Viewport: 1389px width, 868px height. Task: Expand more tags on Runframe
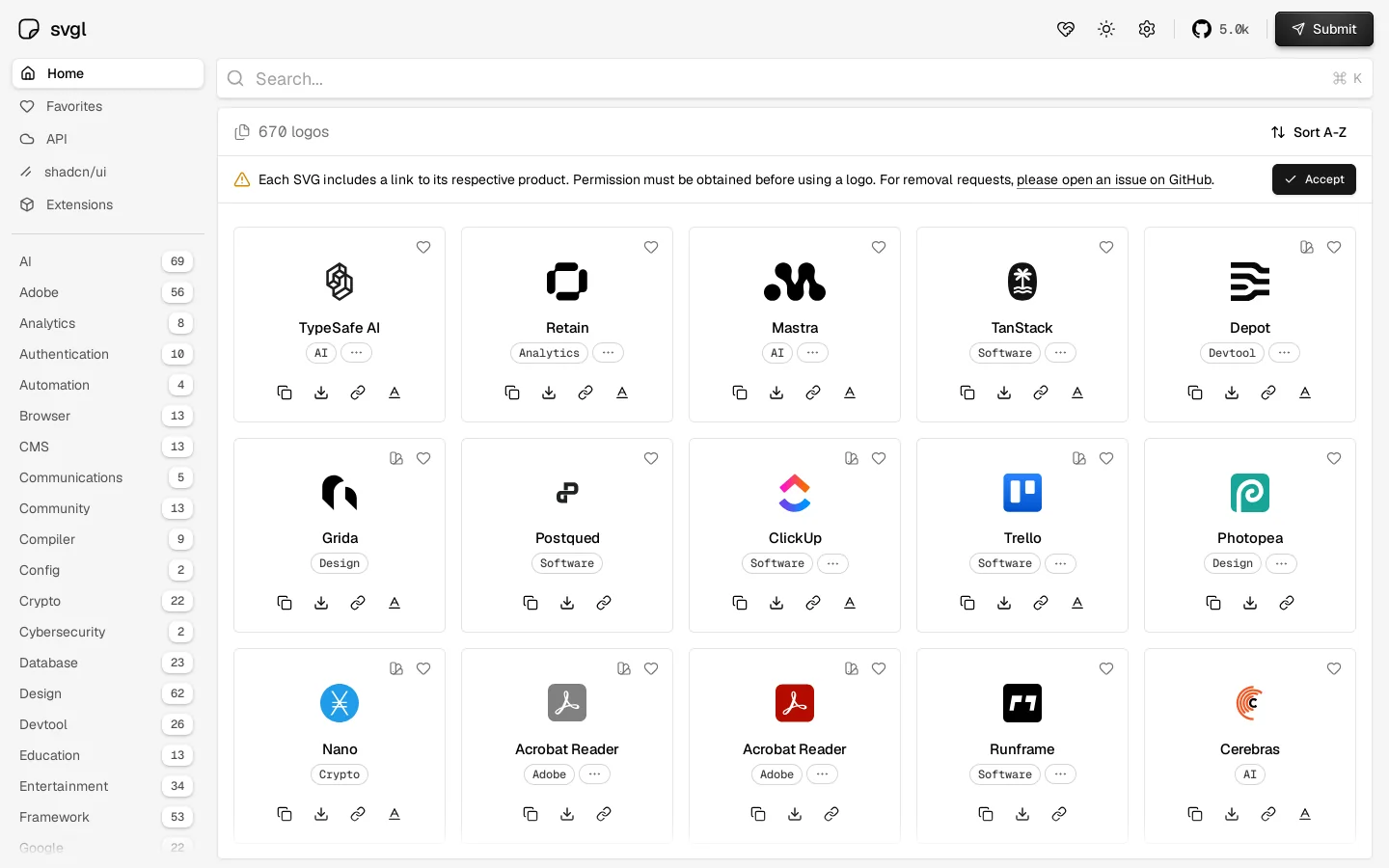click(1061, 774)
